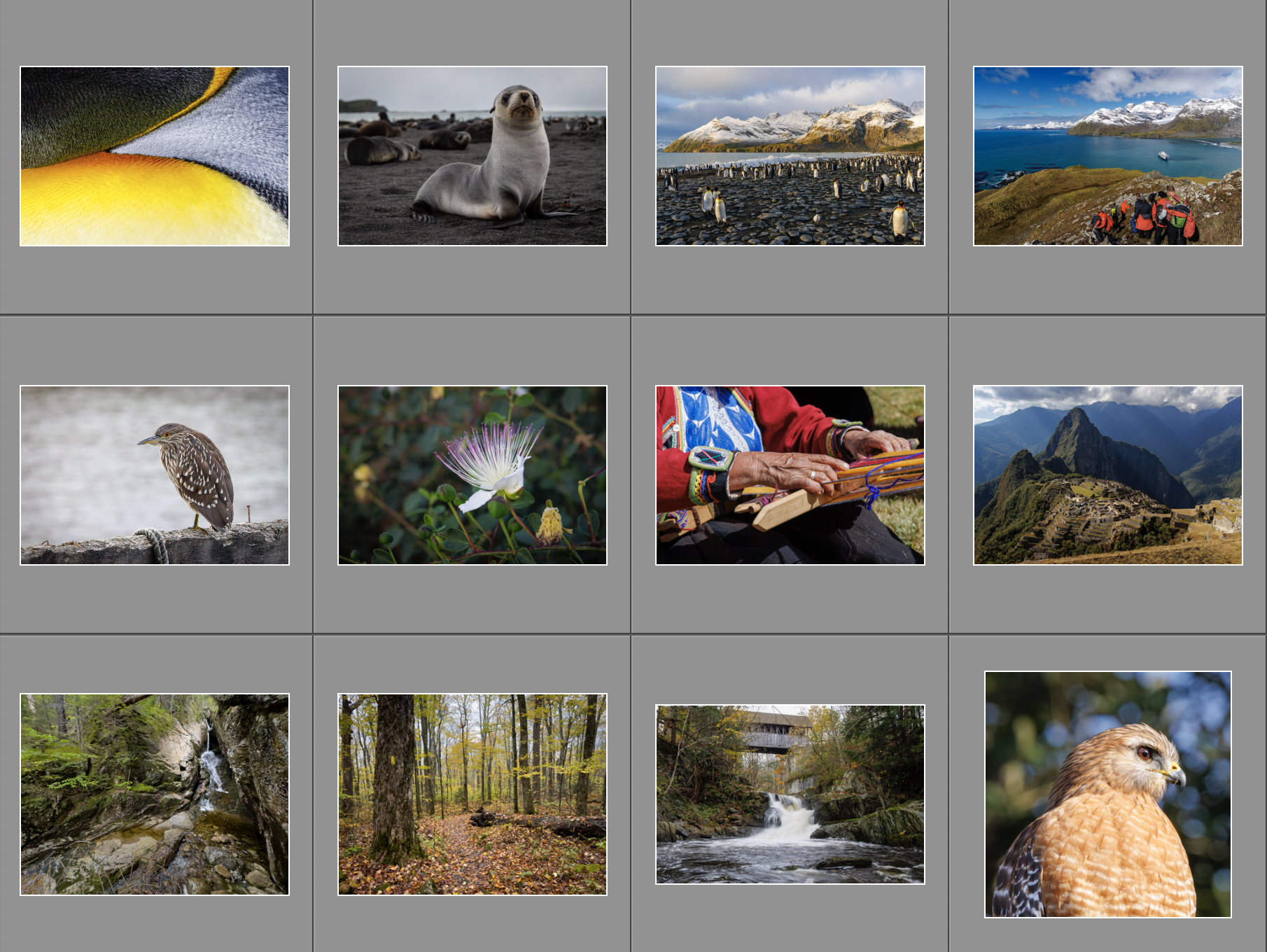The image size is (1267, 952).
Task: Select the covered bridge waterfall photo
Action: 790,794
